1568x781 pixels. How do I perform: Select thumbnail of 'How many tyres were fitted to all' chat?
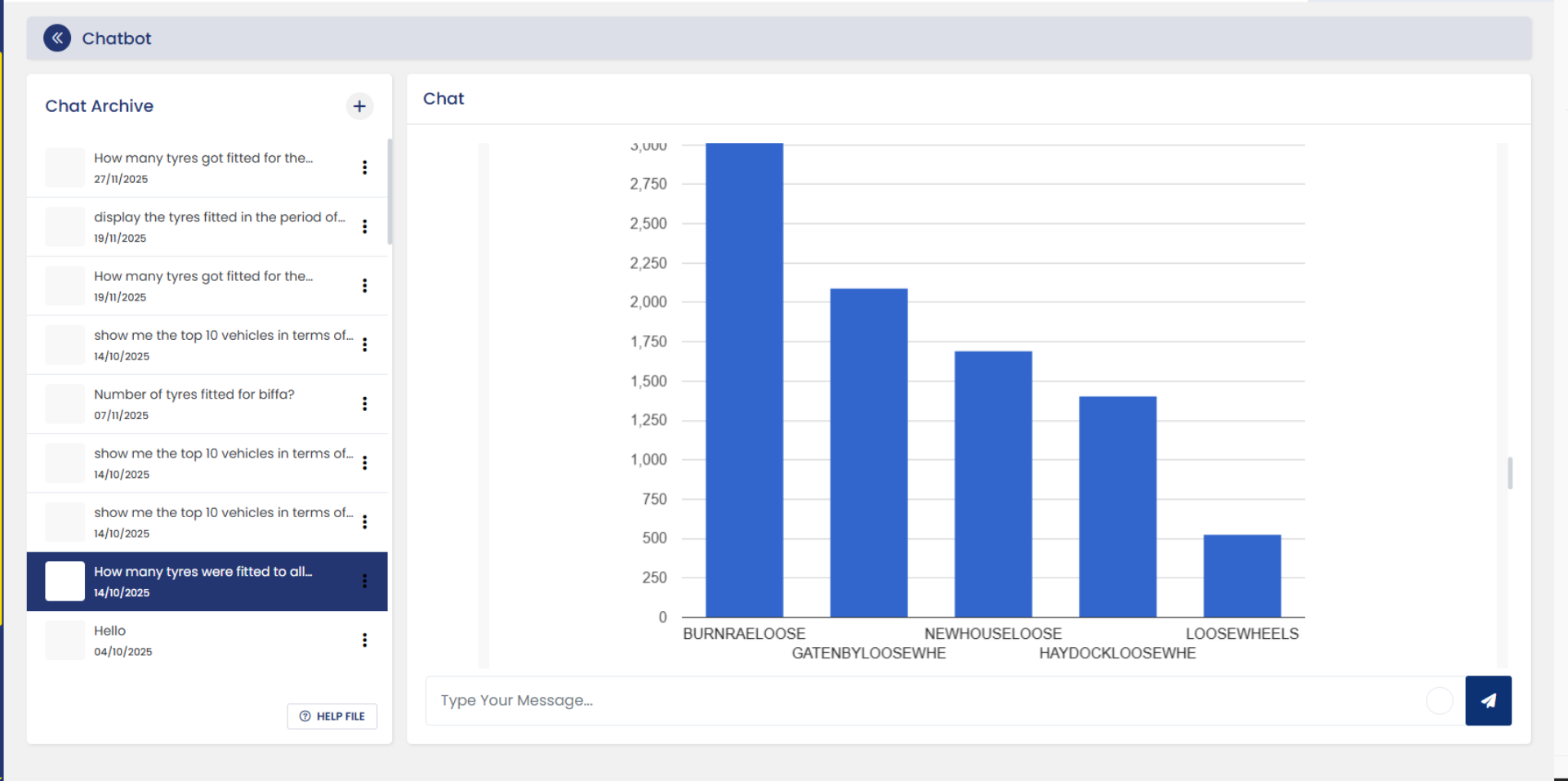click(65, 581)
